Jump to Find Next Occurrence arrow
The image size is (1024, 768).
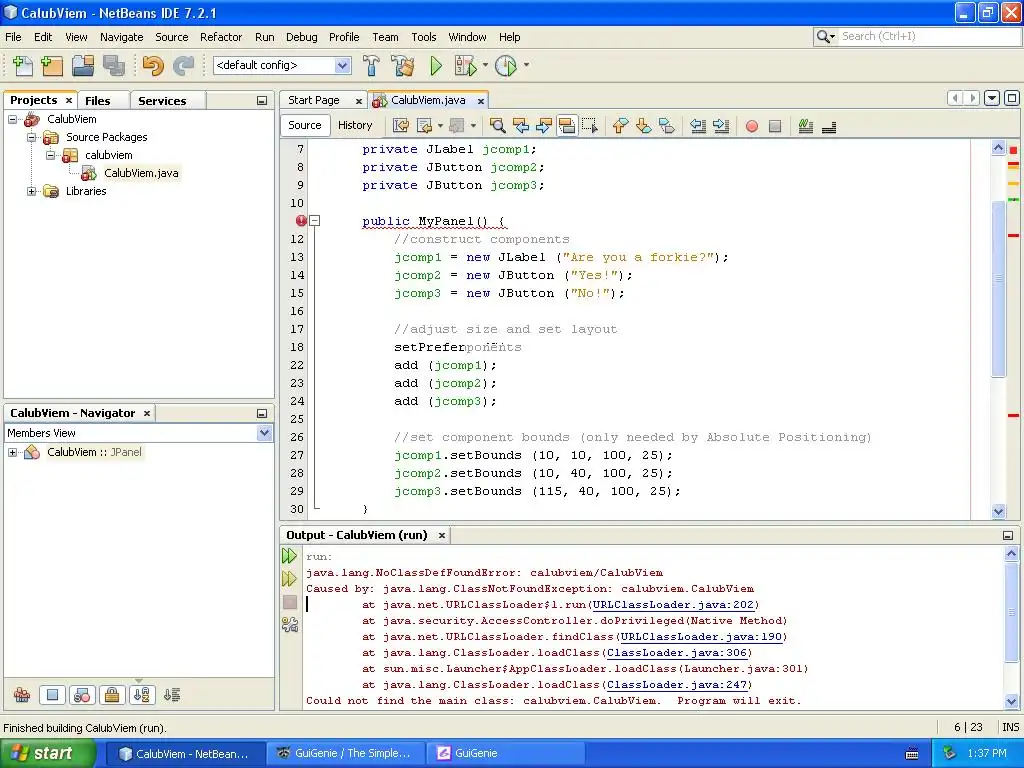pyautogui.click(x=543, y=126)
